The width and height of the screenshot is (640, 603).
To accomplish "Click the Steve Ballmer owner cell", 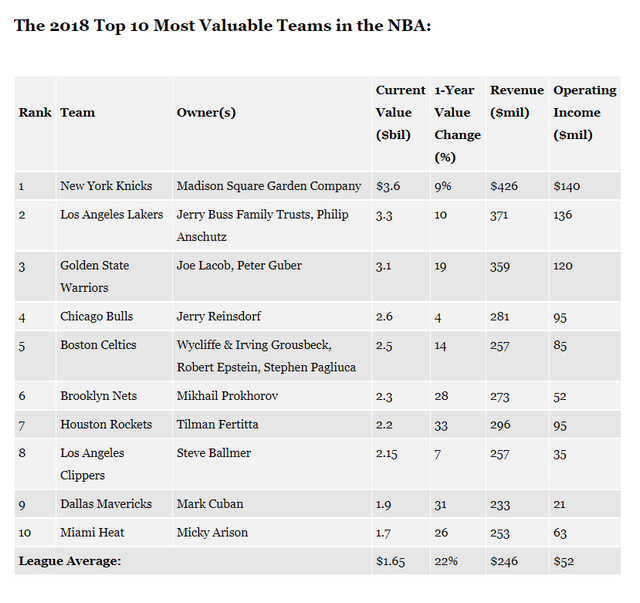I will pos(214,453).
